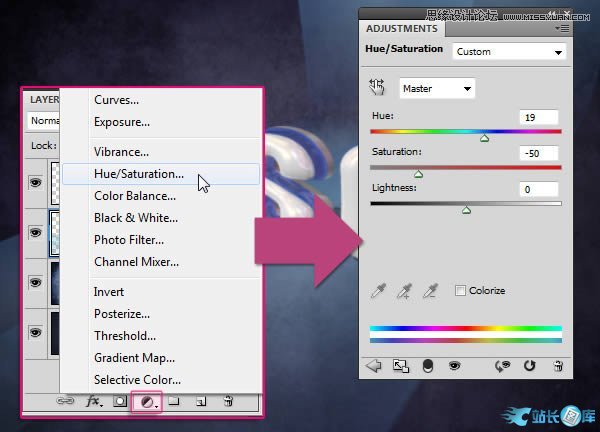Image resolution: width=600 pixels, height=432 pixels.
Task: Click the Saturation slider handle
Action: click(x=418, y=174)
